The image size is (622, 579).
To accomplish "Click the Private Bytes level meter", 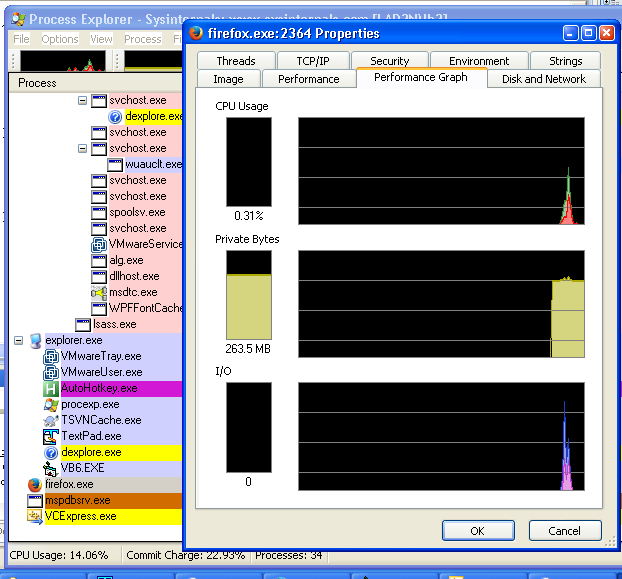I will [x=249, y=295].
